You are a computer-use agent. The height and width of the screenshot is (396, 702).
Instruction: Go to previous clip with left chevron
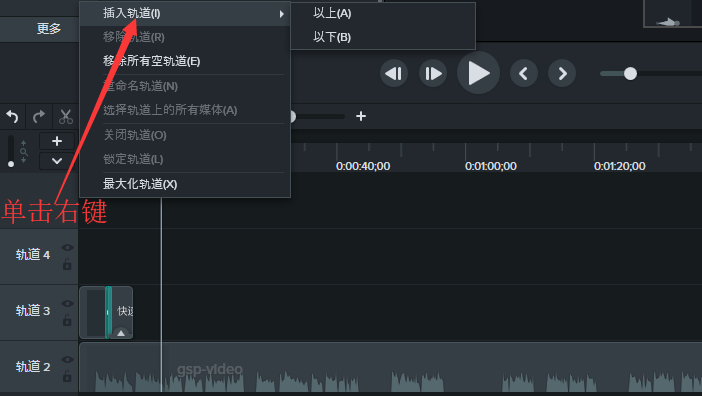[523, 73]
